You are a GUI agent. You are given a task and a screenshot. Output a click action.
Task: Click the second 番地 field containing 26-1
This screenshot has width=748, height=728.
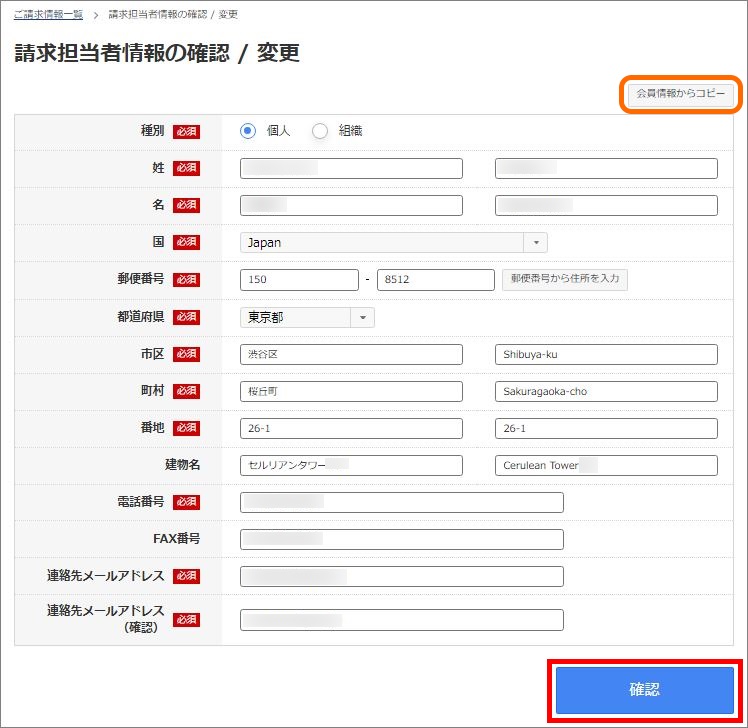pos(606,428)
